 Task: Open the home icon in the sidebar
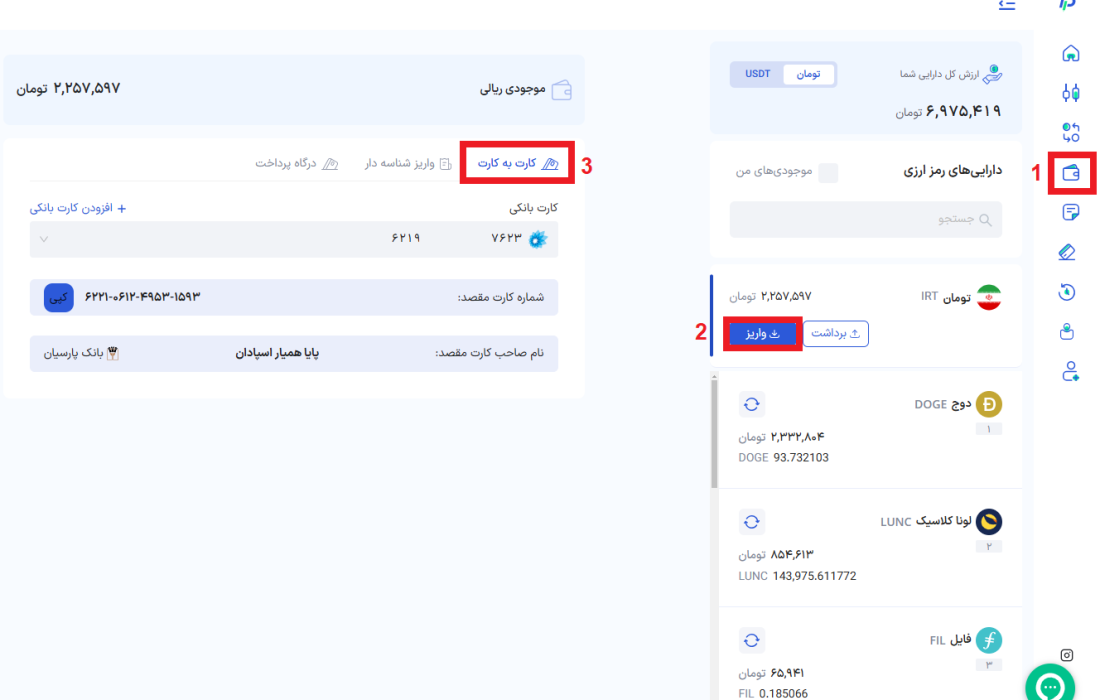1070,53
